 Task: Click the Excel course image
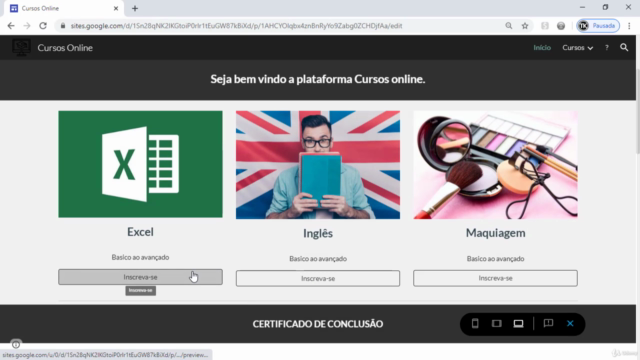(x=140, y=164)
